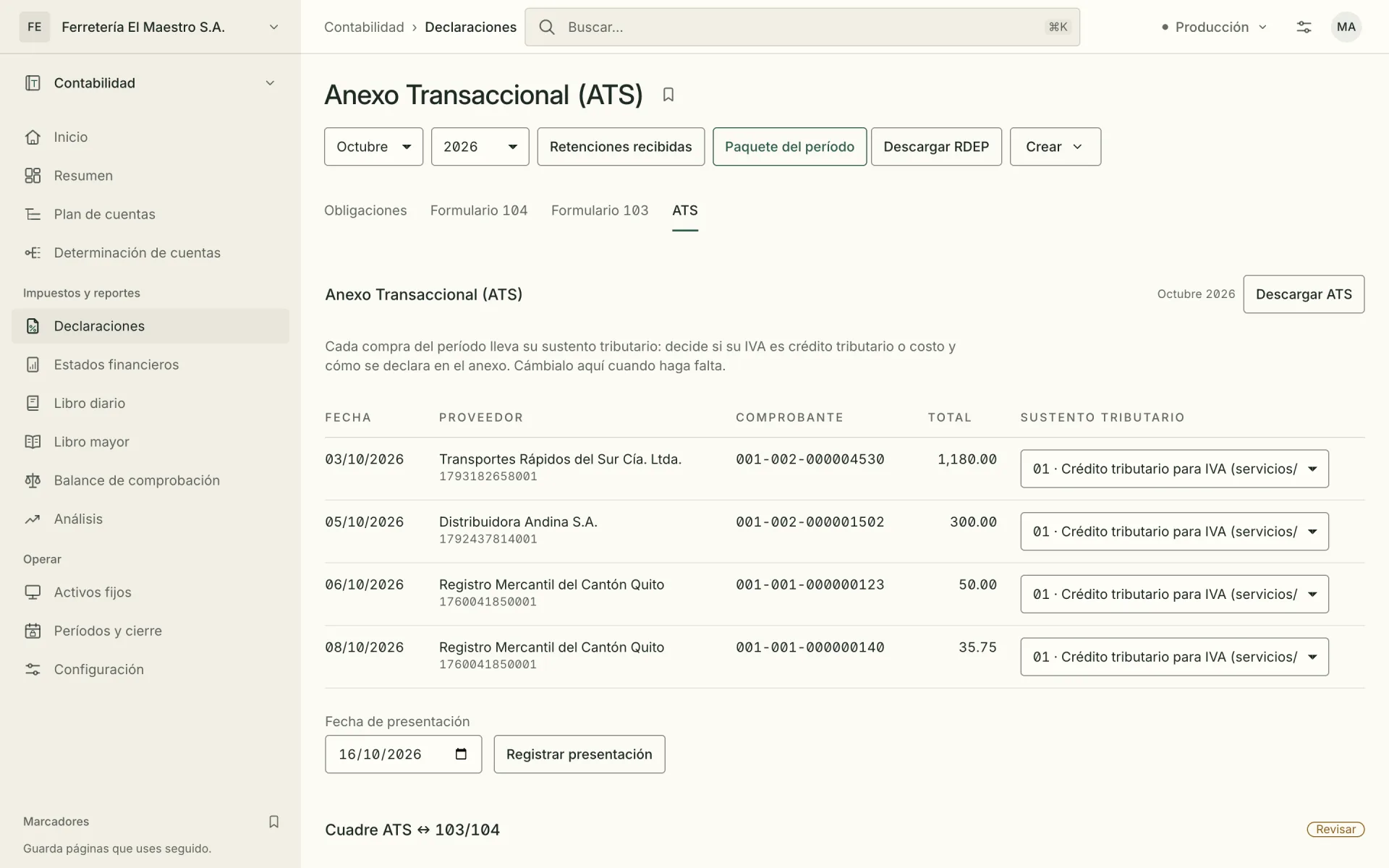Click the MA user avatar
The image size is (1389, 868).
pyautogui.click(x=1346, y=27)
